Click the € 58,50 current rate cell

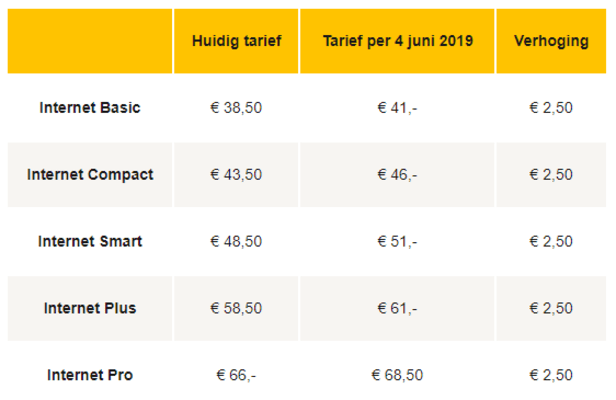(236, 308)
